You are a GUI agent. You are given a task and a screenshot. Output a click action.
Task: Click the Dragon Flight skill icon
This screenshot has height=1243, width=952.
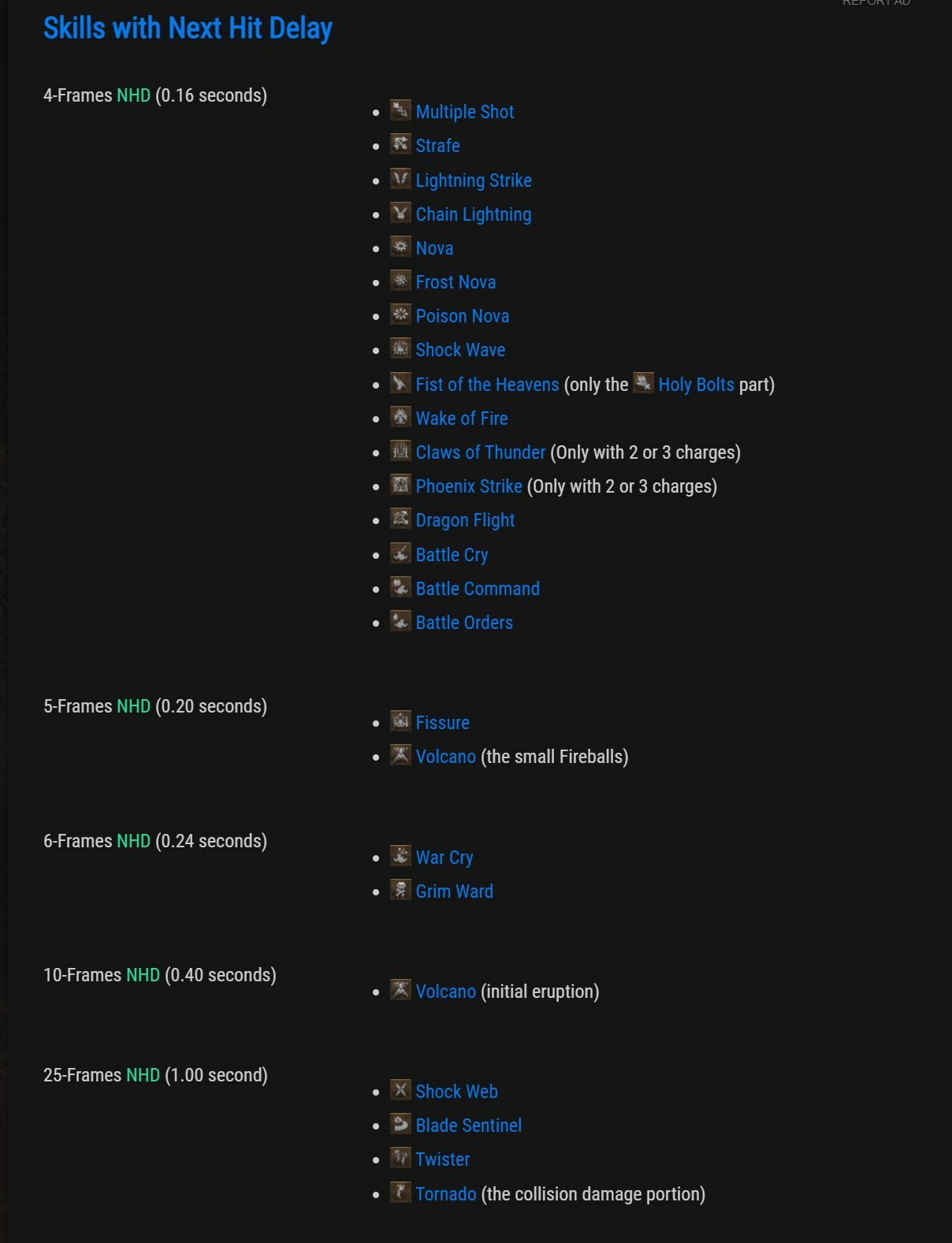pyautogui.click(x=400, y=519)
